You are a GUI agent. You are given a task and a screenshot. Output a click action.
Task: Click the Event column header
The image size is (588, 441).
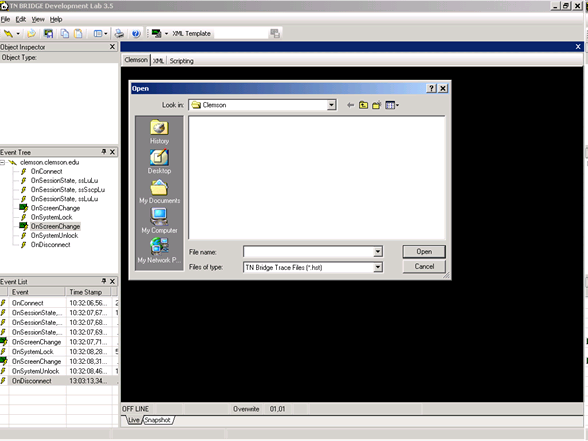click(37, 292)
